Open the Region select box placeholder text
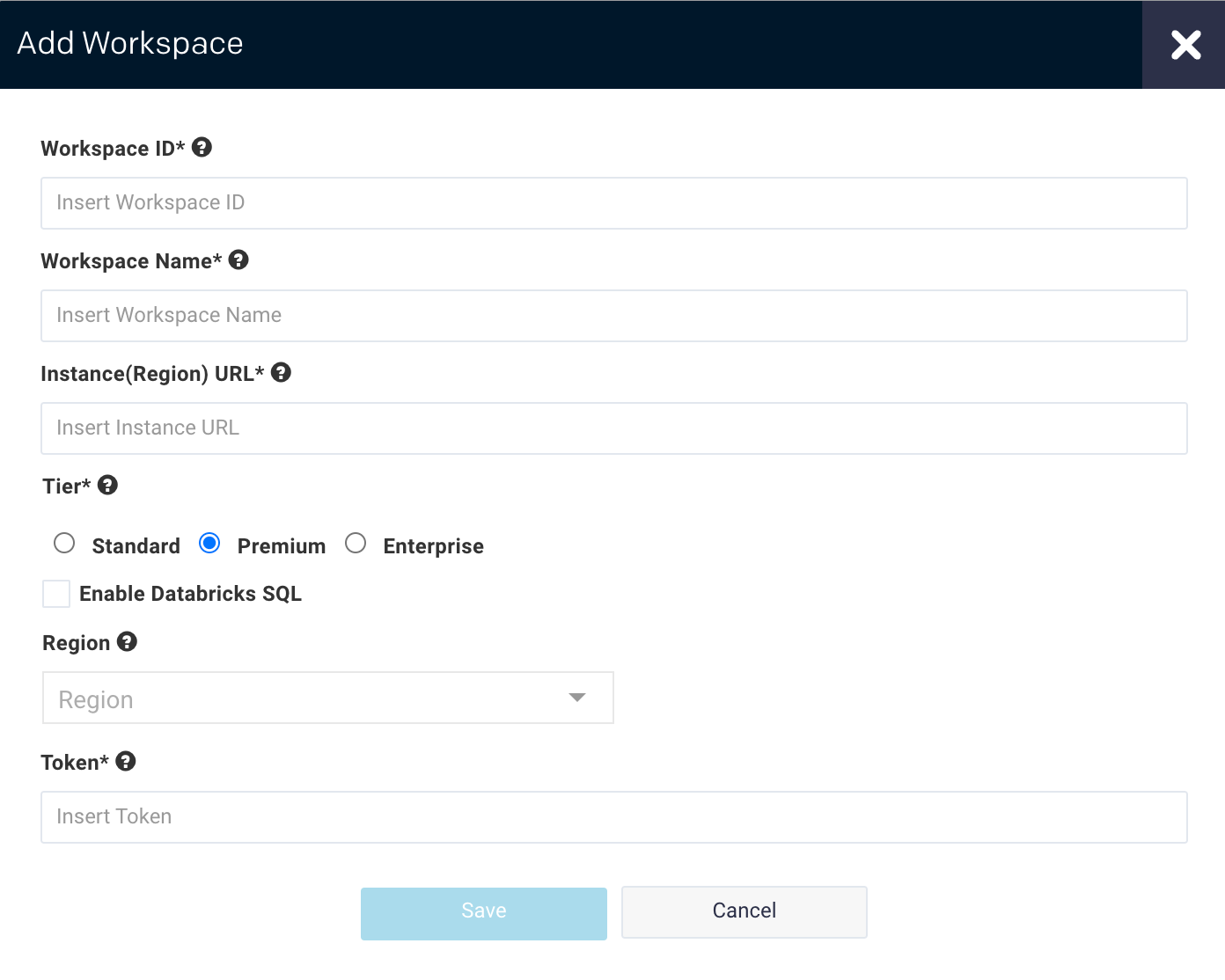Viewport: 1225px width, 980px height. 96,699
